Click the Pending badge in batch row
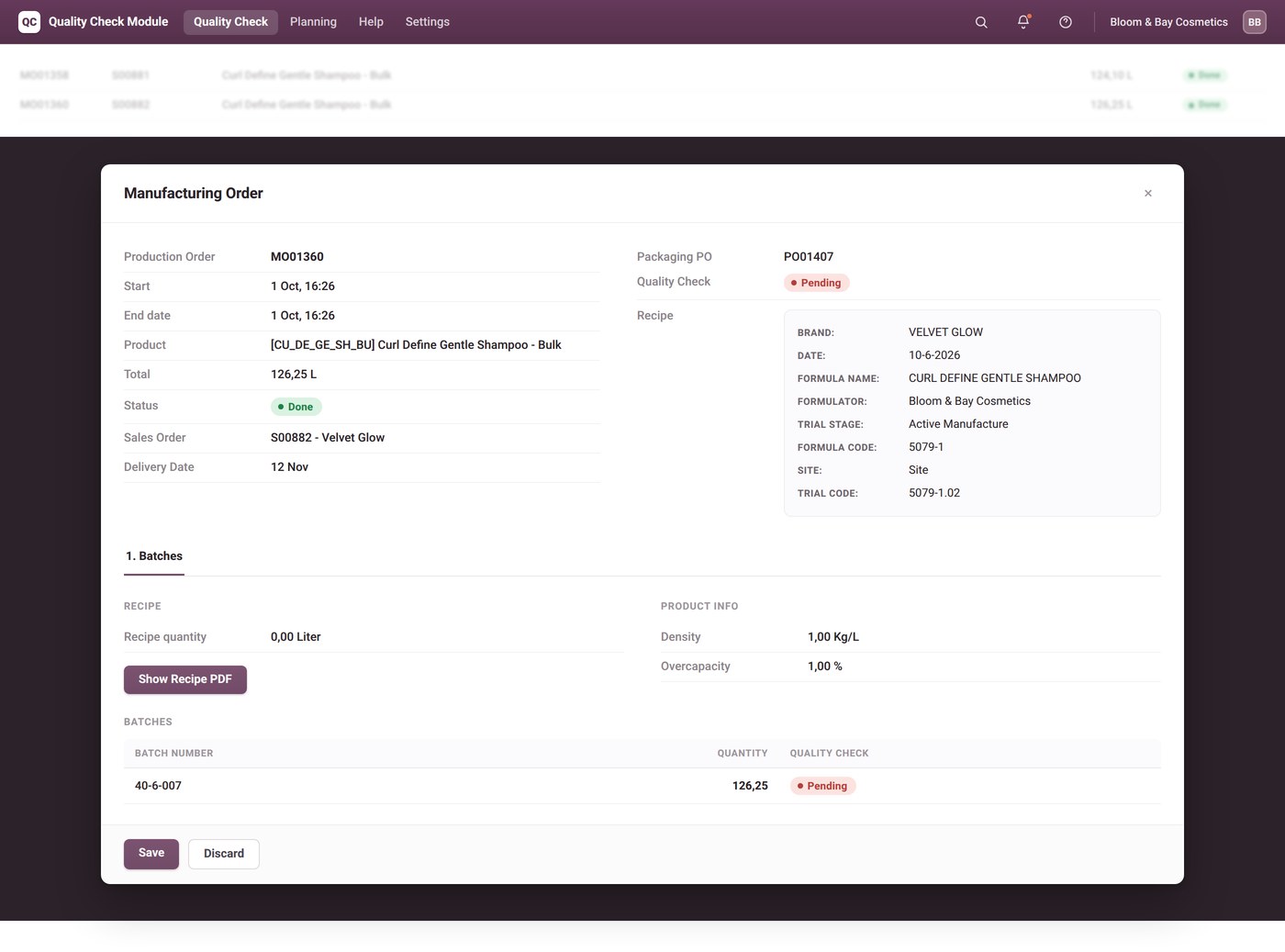1285x952 pixels. click(x=823, y=786)
